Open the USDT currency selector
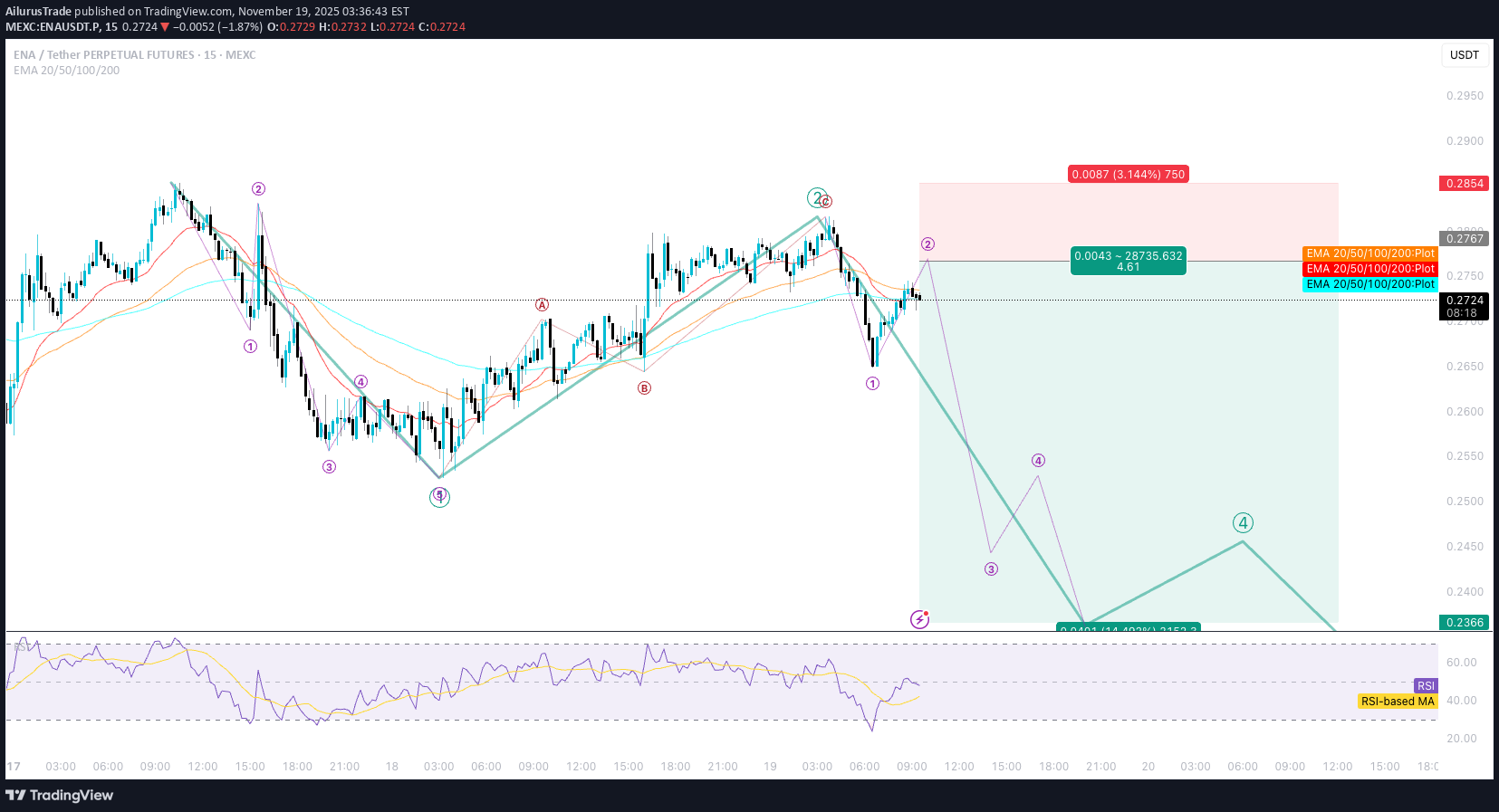This screenshot has width=1499, height=812. (x=1464, y=55)
